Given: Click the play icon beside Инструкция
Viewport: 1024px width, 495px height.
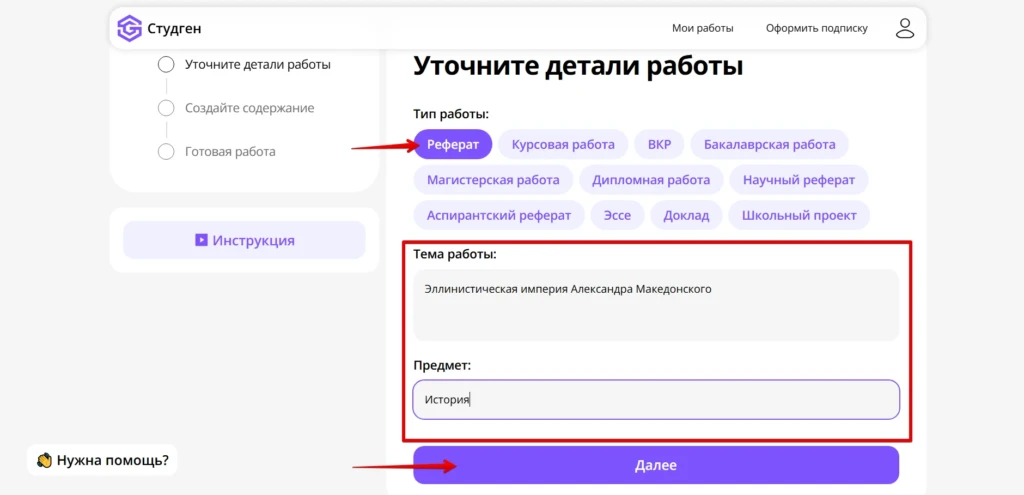Looking at the screenshot, I should click(x=201, y=240).
